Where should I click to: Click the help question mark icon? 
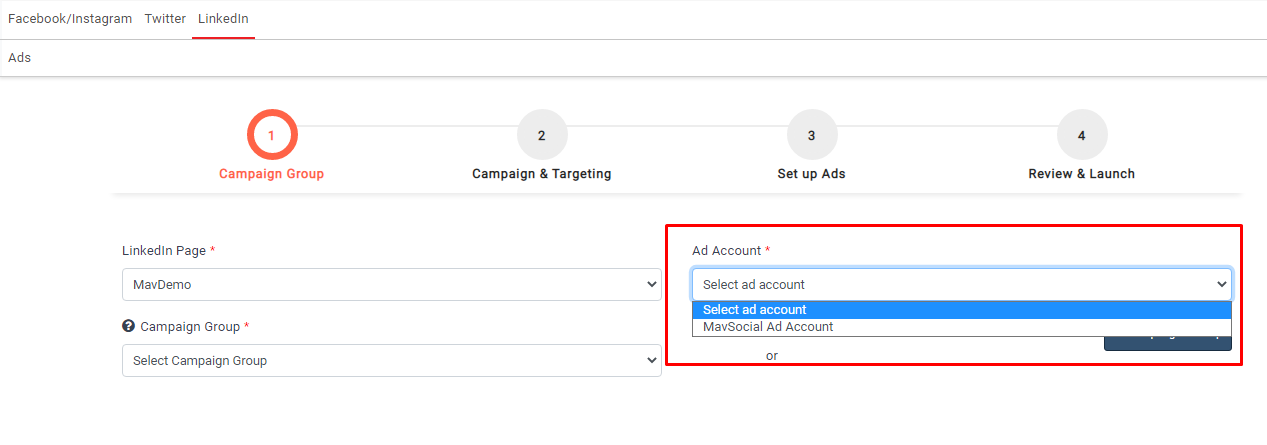(x=128, y=326)
